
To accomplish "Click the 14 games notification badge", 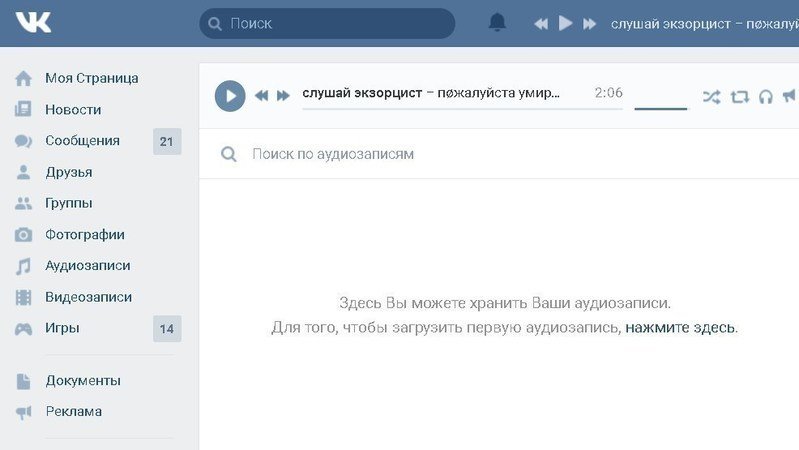I will [x=167, y=328].
